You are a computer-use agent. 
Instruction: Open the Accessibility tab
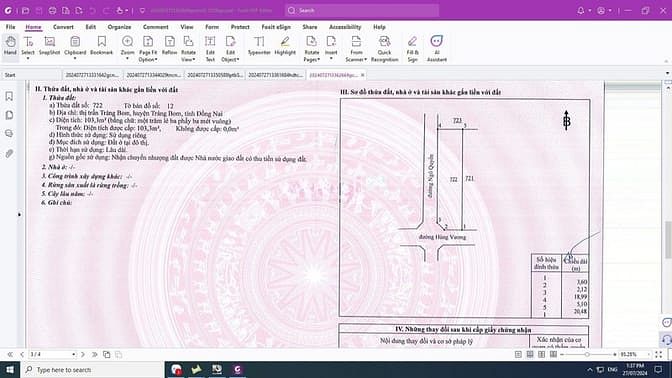[345, 27]
